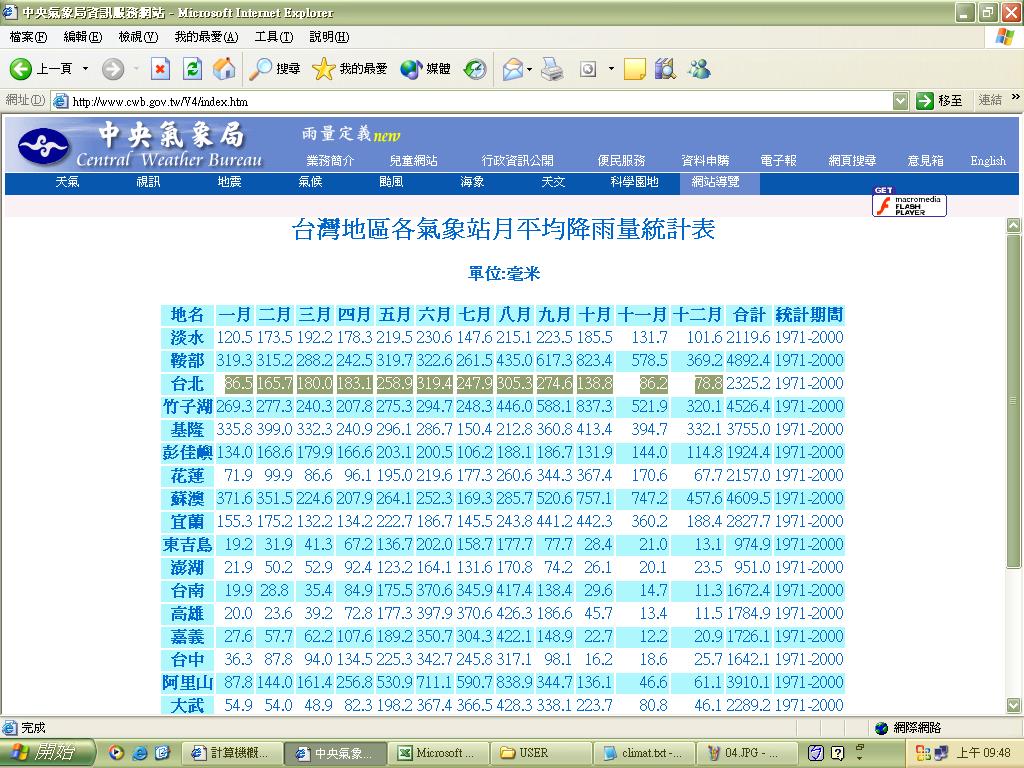Open the Favorites (我的最愛) star button

click(349, 69)
